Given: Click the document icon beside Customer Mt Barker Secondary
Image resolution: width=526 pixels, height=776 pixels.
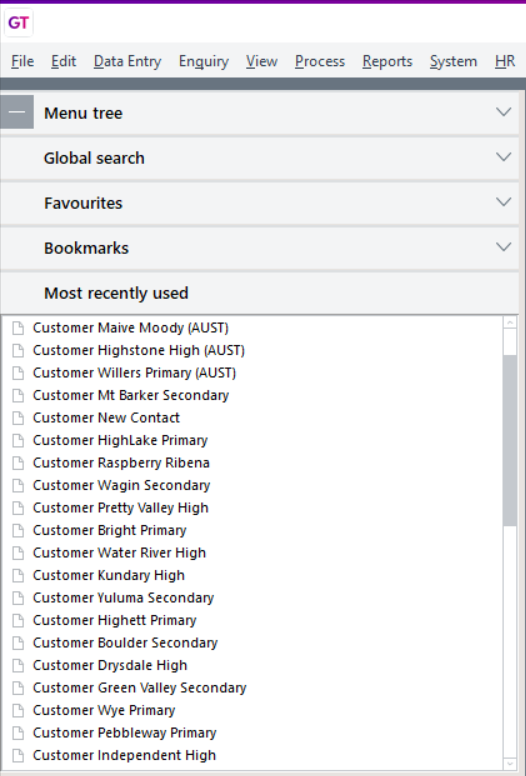Looking at the screenshot, I should point(18,395).
